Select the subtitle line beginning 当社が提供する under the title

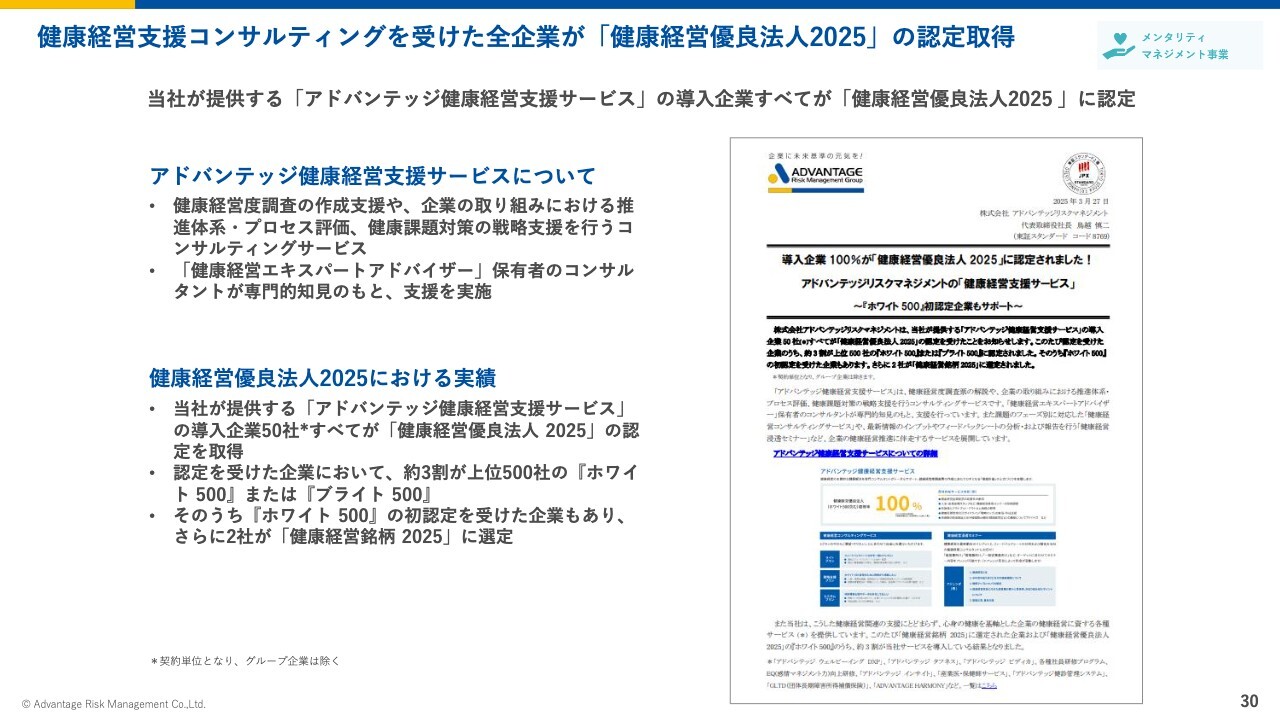click(x=641, y=99)
